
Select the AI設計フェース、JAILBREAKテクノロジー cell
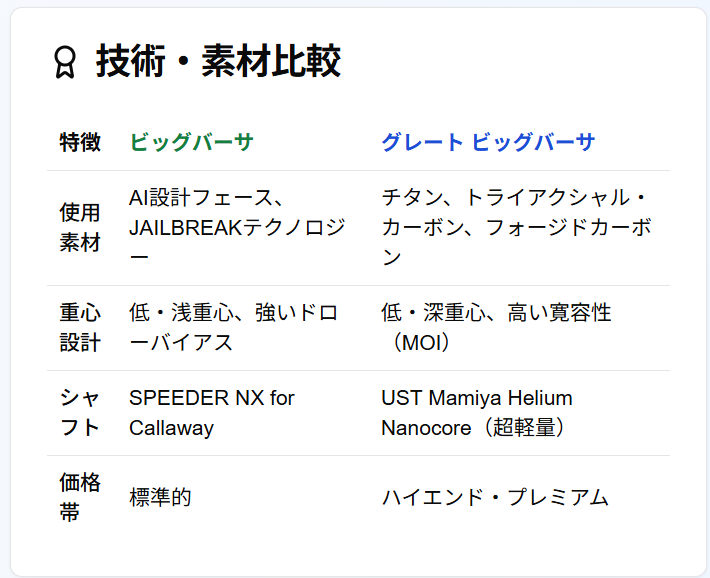(x=237, y=228)
